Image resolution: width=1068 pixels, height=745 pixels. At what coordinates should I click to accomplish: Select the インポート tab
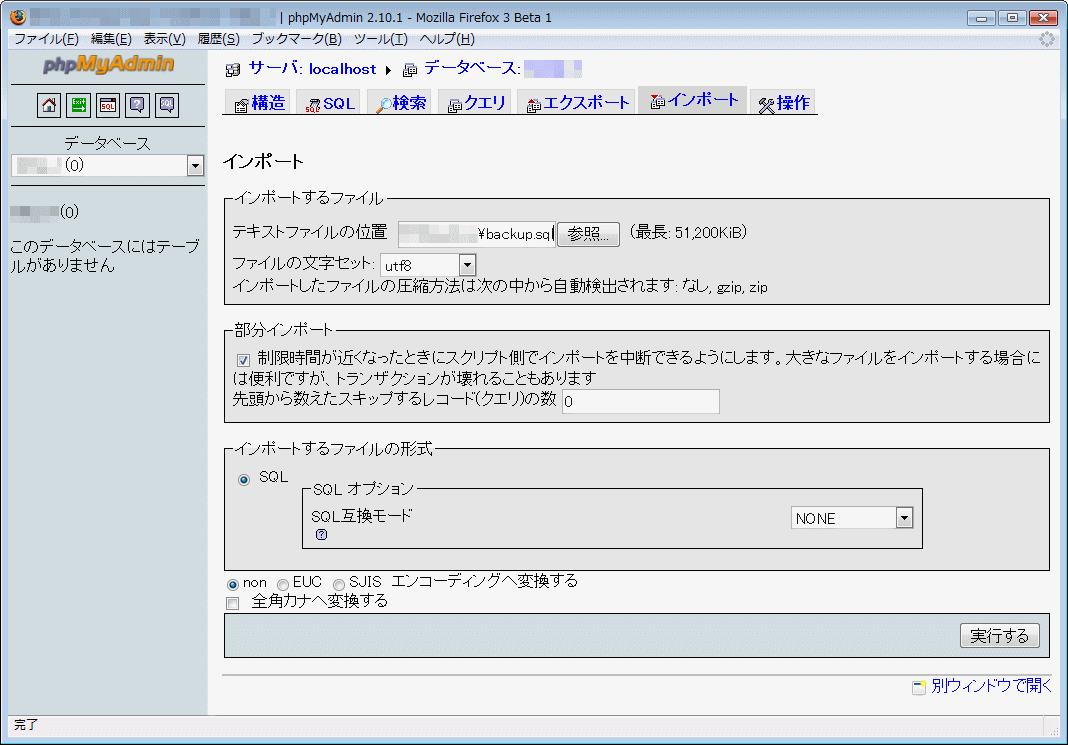pyautogui.click(x=693, y=100)
